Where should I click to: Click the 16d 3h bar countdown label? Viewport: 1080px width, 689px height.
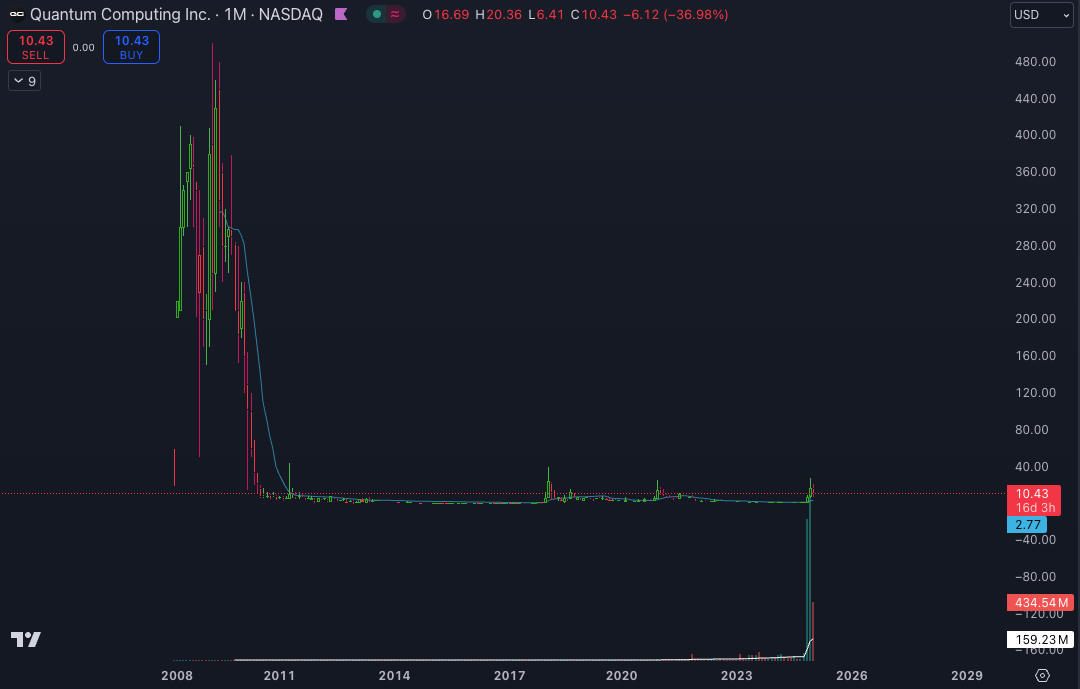point(1035,508)
